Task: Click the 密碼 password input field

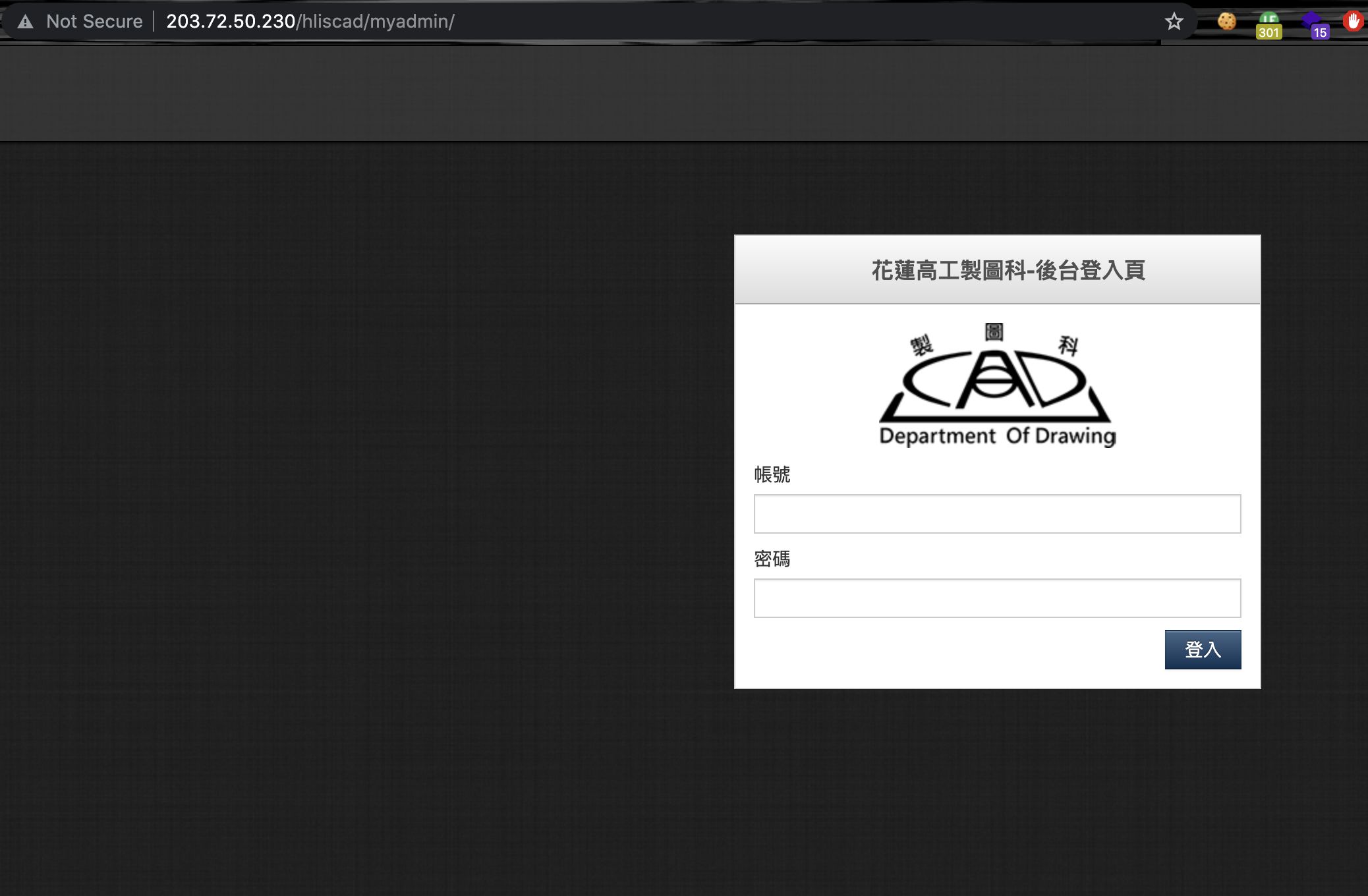Action: pyautogui.click(x=997, y=598)
